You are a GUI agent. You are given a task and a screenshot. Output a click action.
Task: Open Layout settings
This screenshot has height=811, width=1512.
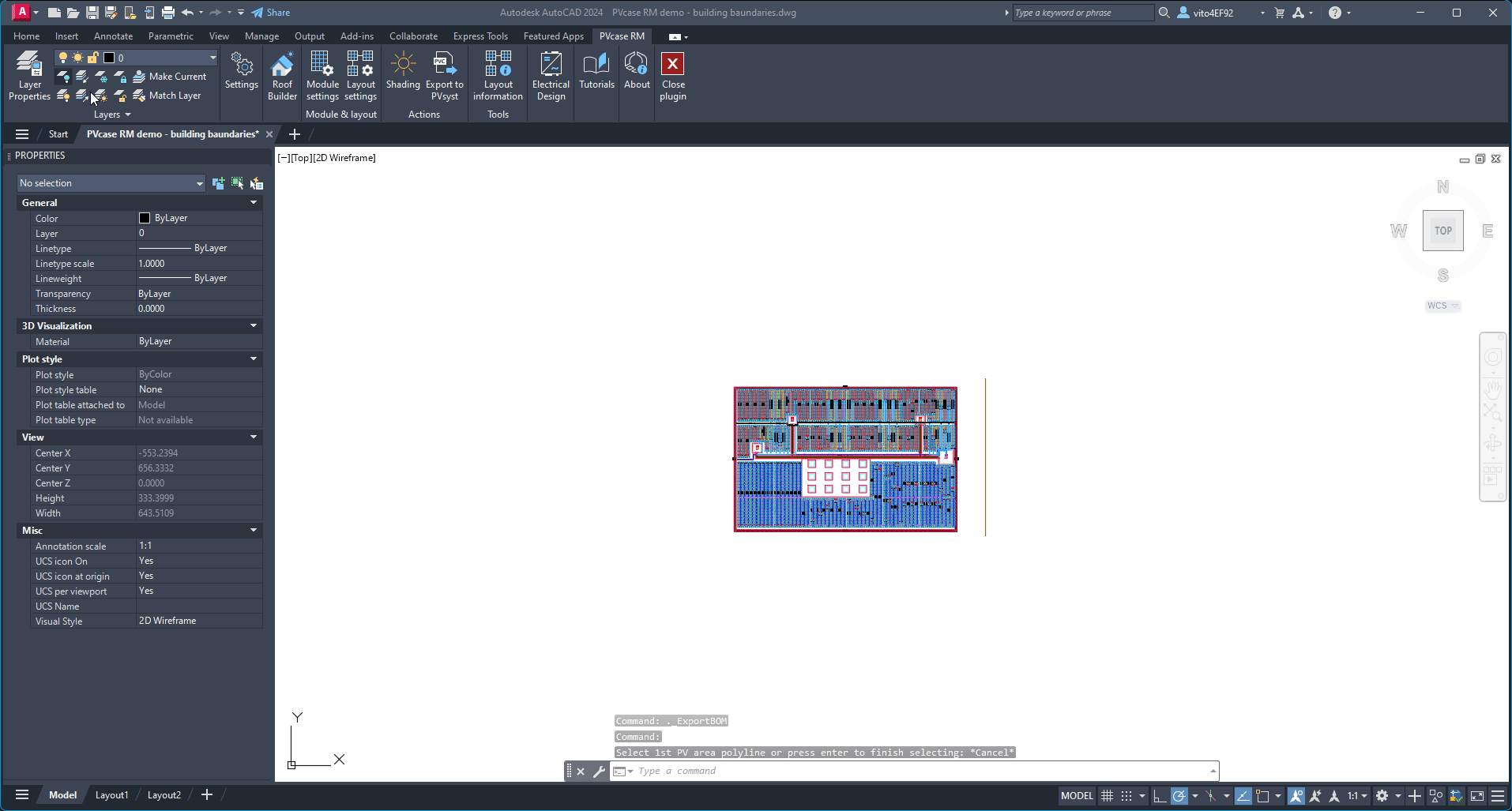(360, 76)
